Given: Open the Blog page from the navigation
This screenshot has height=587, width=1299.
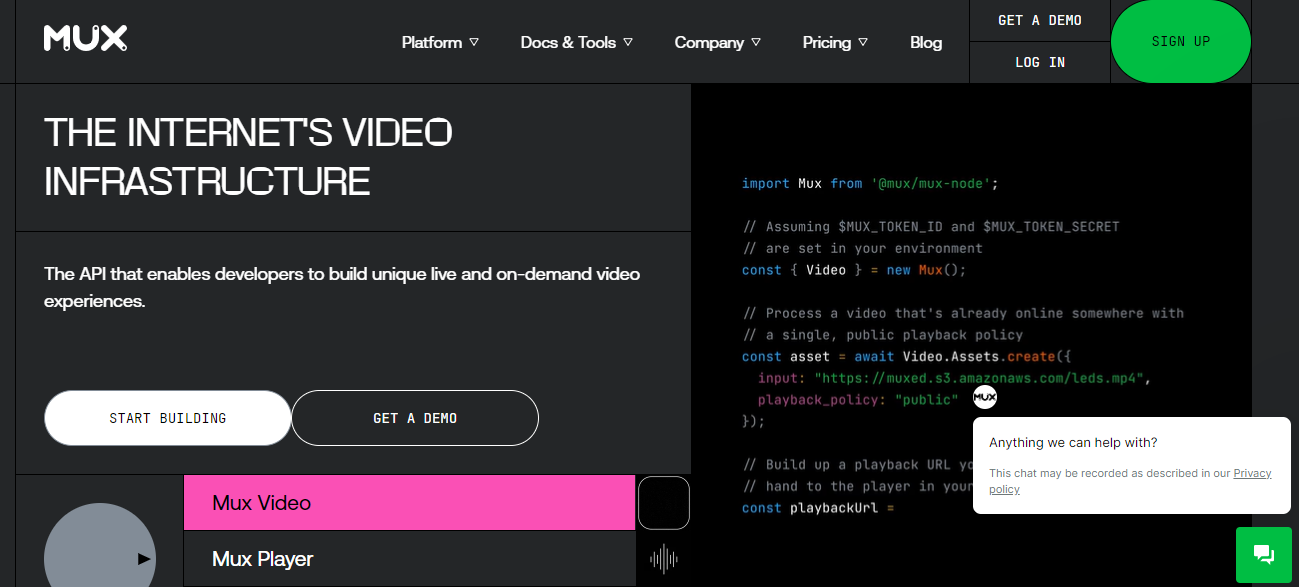Looking at the screenshot, I should 925,42.
